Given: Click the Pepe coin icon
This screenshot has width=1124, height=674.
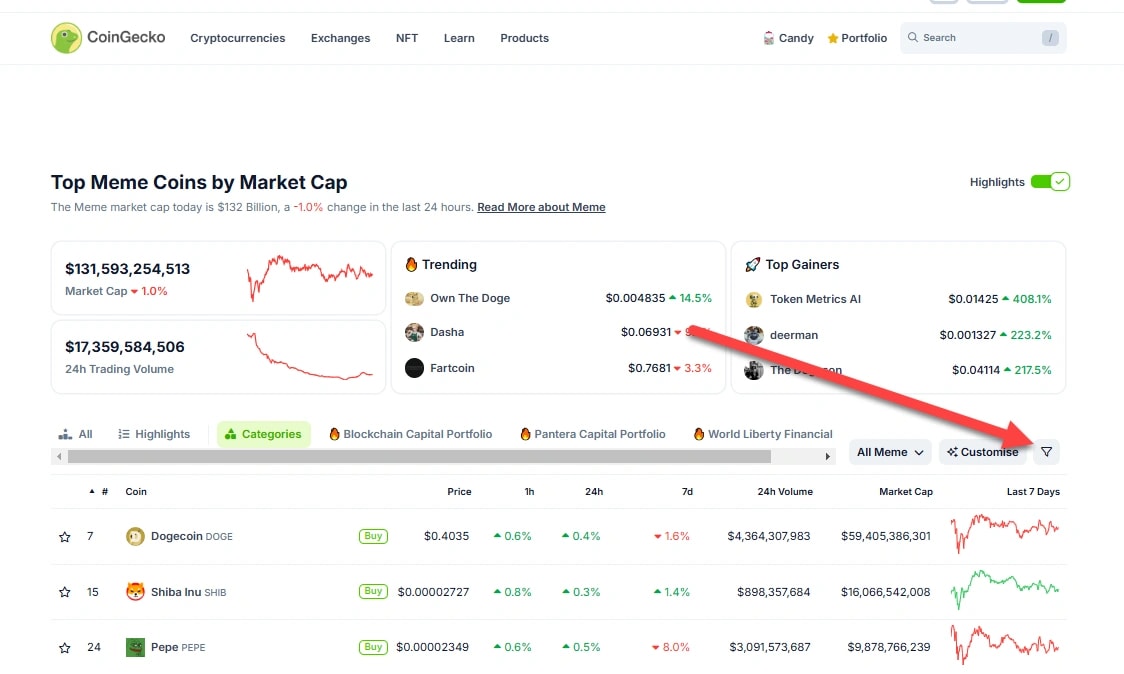Looking at the screenshot, I should click(135, 647).
